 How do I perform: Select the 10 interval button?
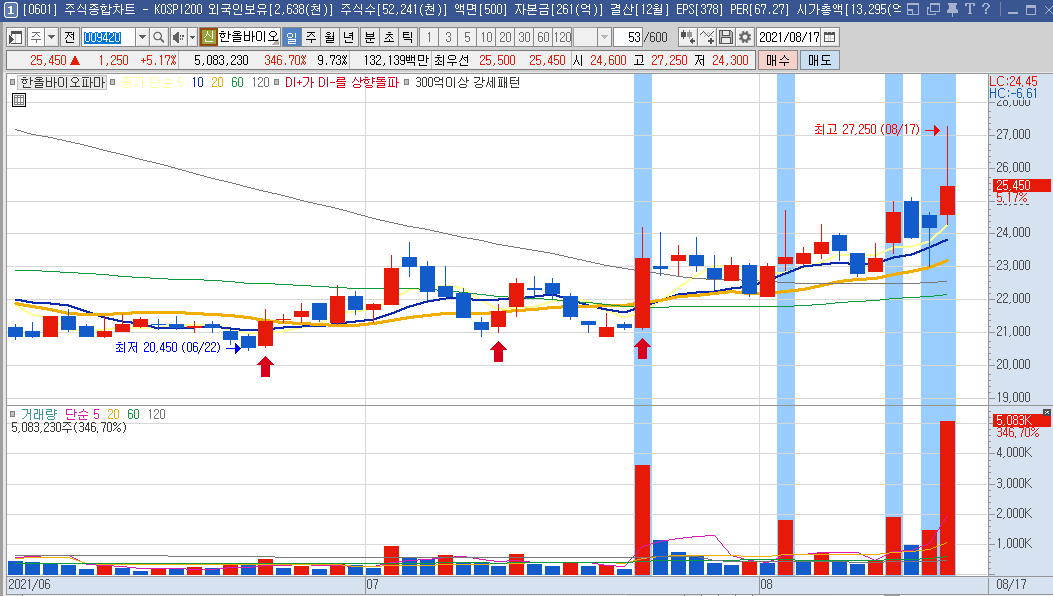click(x=486, y=37)
